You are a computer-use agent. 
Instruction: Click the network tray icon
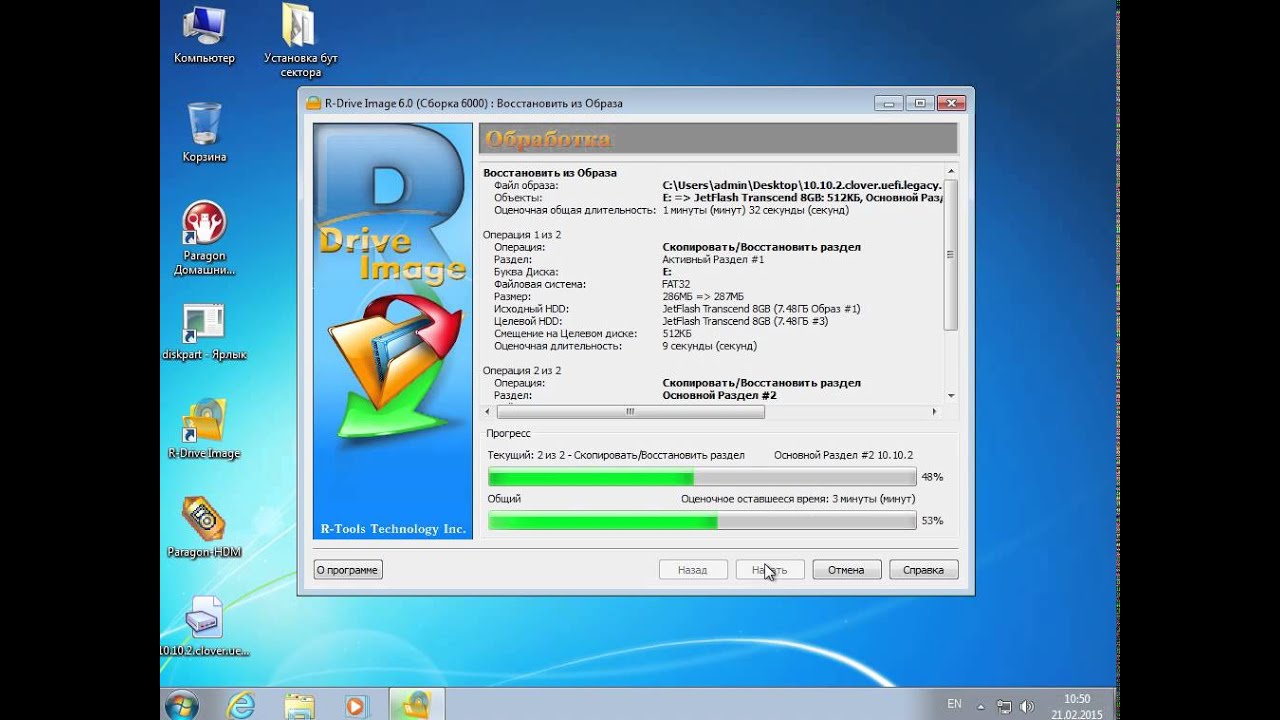point(1004,706)
